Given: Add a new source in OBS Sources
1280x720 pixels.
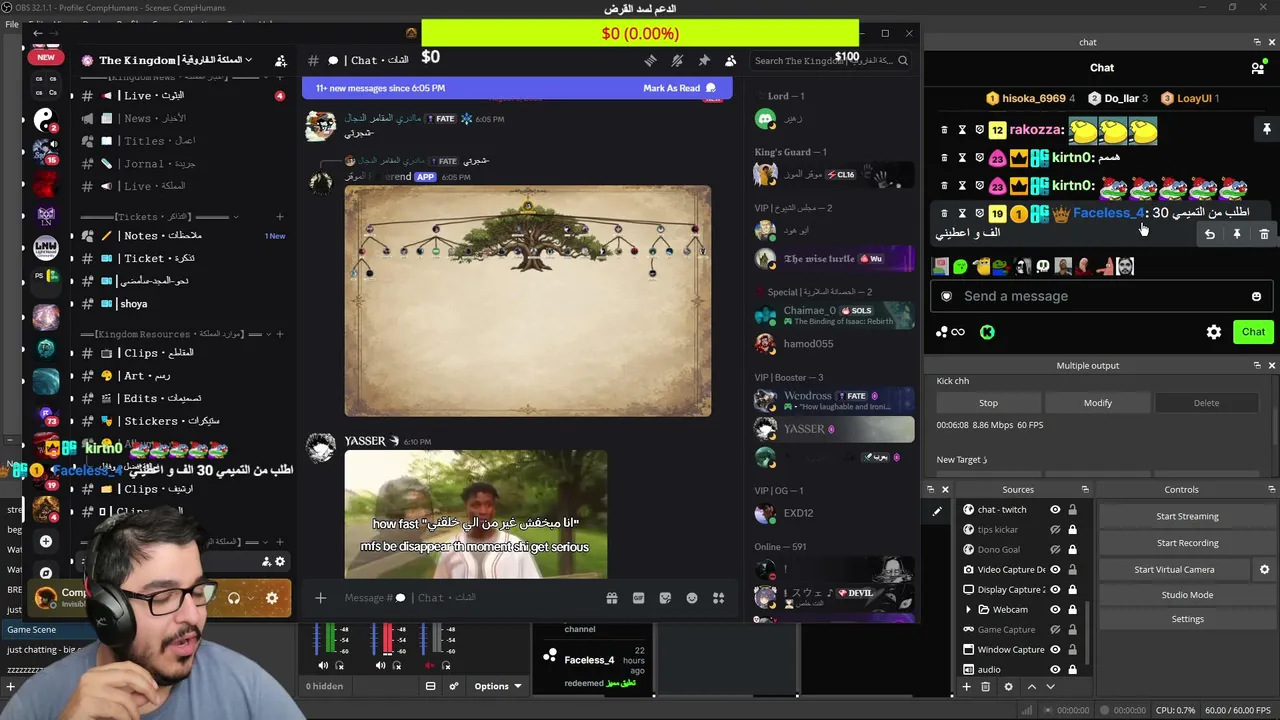Looking at the screenshot, I should pos(966,687).
